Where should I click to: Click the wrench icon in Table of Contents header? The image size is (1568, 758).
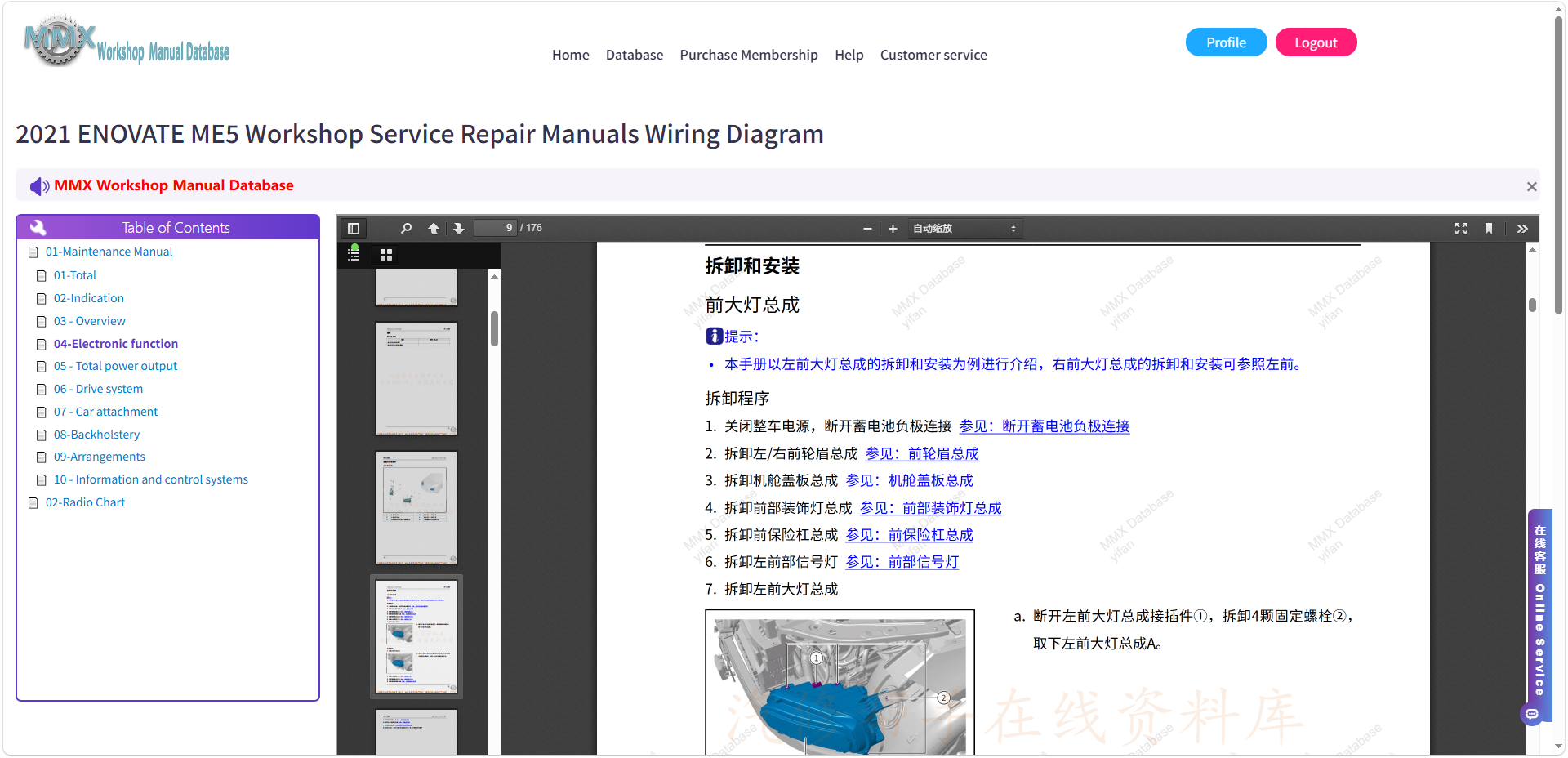pos(38,227)
